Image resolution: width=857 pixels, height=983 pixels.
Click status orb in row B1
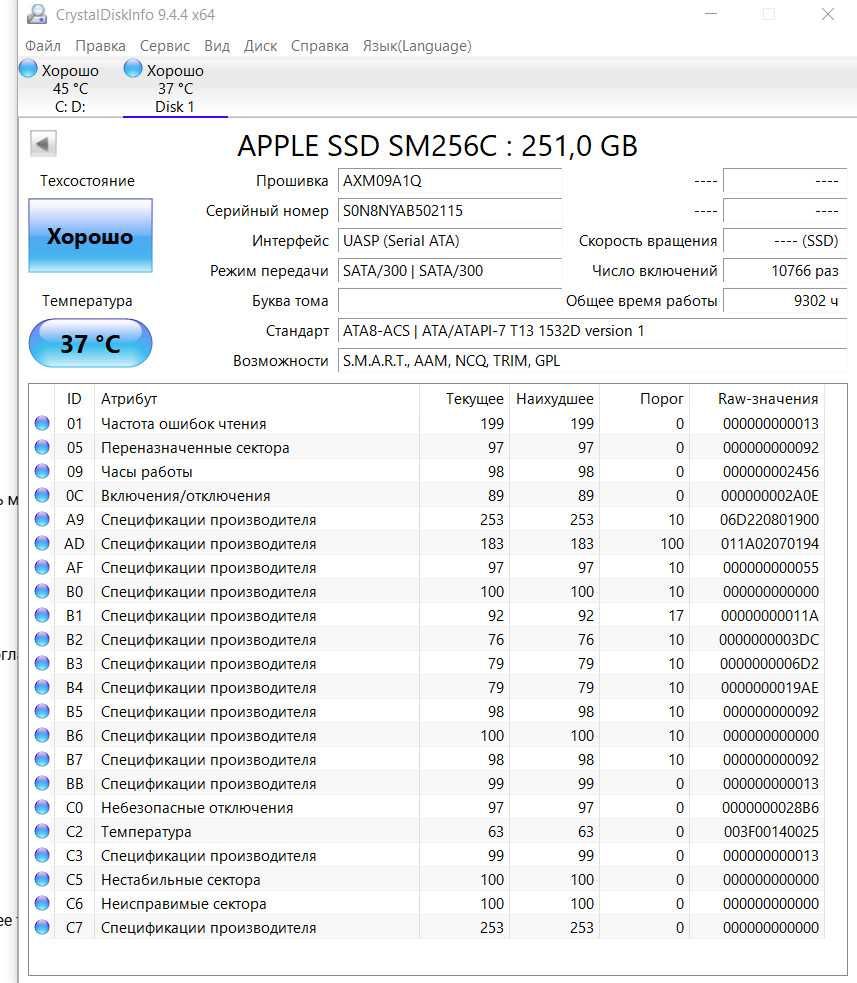42,615
